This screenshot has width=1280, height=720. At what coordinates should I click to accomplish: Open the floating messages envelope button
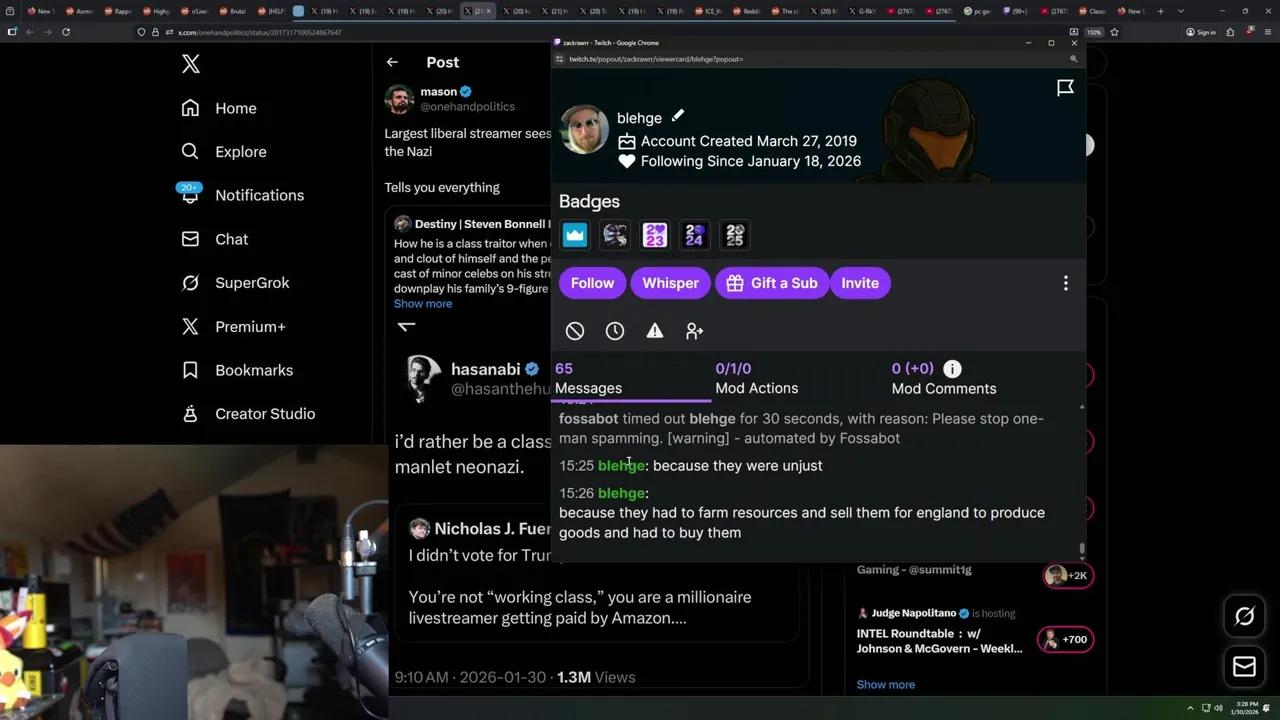1244,666
